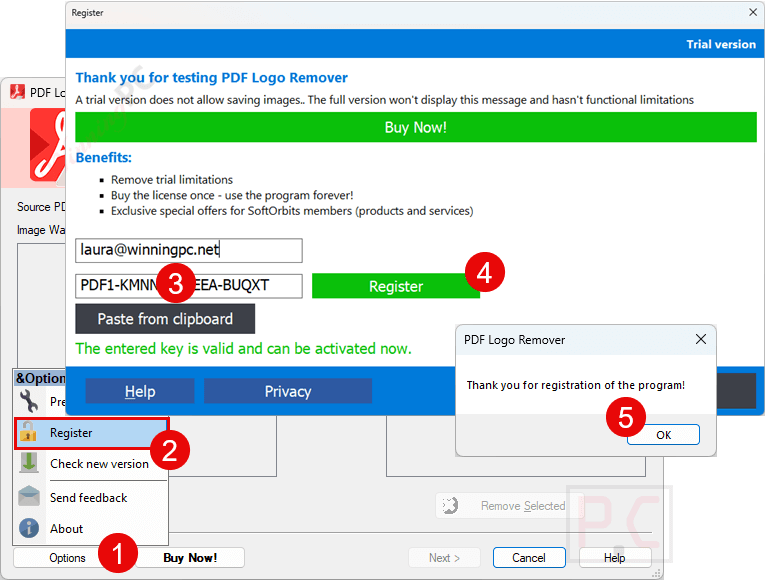
Task: Click the green Register button
Action: point(396,286)
